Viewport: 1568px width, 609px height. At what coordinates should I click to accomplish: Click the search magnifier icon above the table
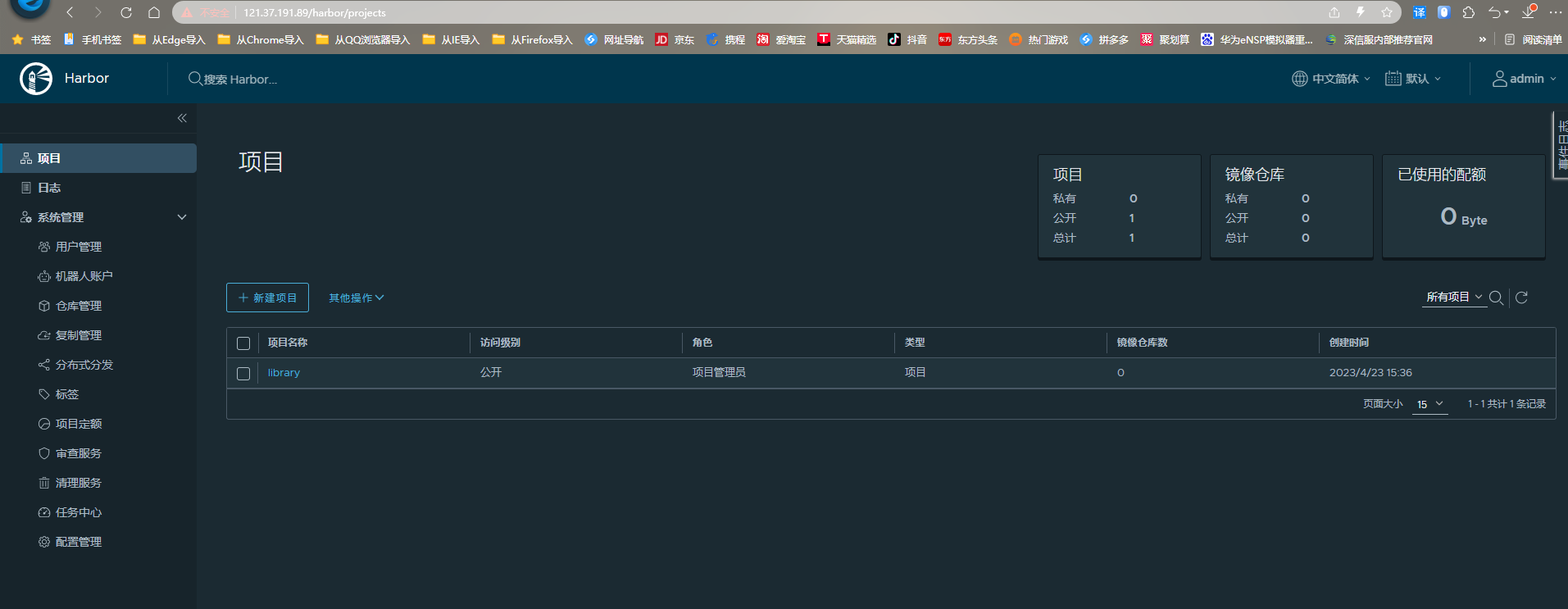coord(1496,298)
